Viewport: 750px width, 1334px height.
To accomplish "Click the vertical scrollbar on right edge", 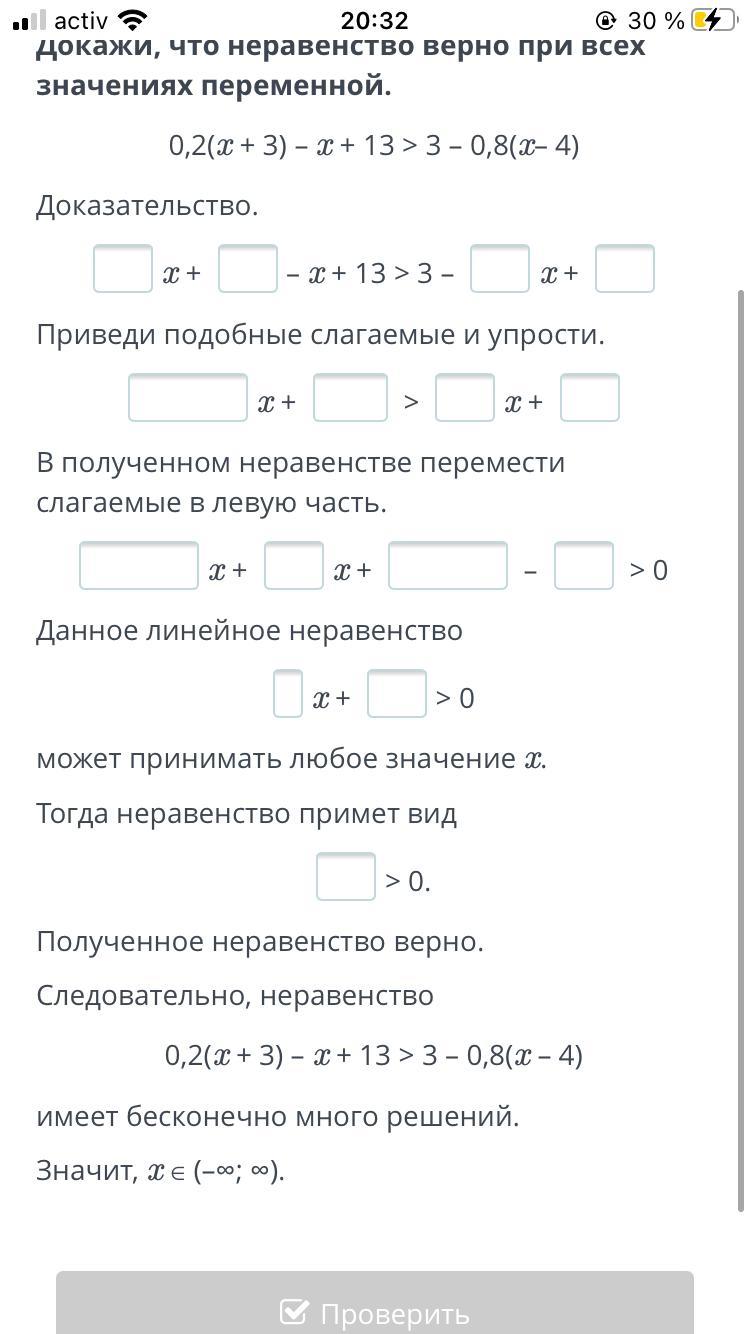I will (x=740, y=750).
